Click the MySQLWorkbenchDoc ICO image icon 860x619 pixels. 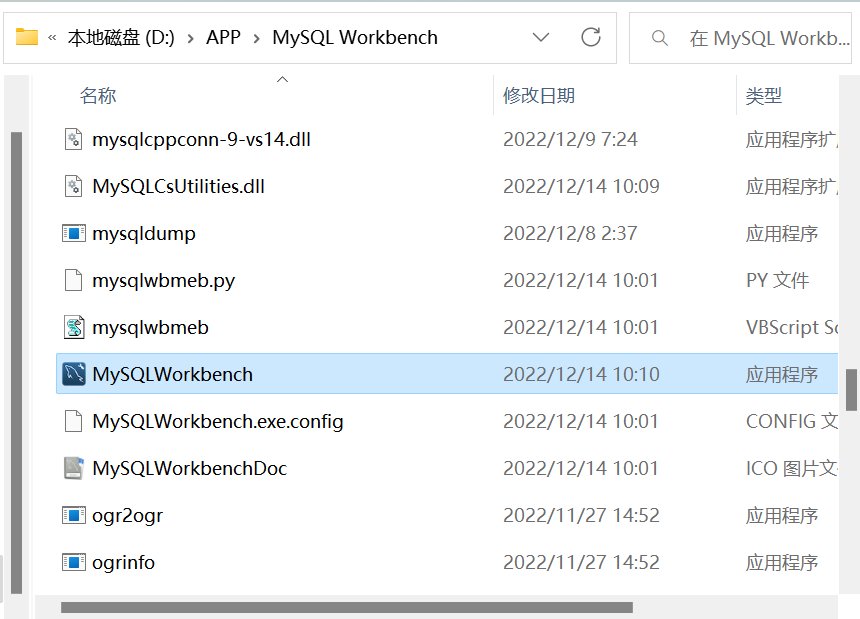click(73, 468)
